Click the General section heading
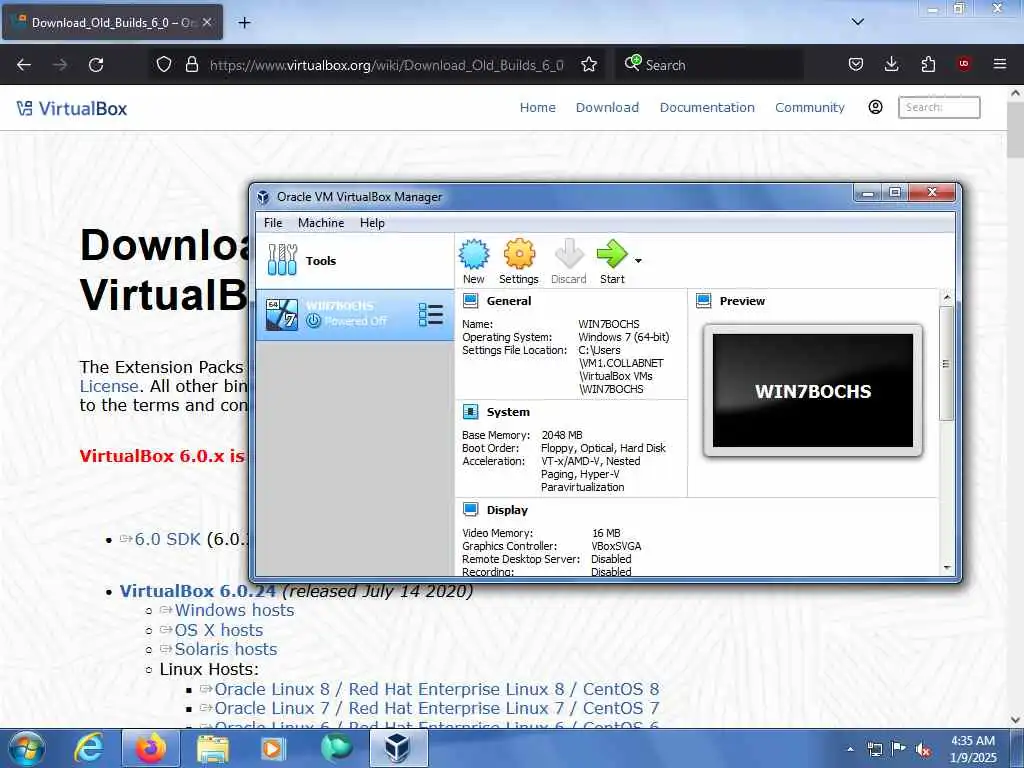 [509, 301]
